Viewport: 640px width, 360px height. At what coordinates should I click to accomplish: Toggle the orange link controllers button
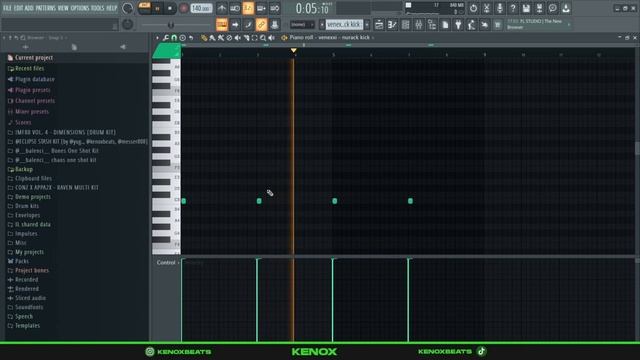[261, 24]
